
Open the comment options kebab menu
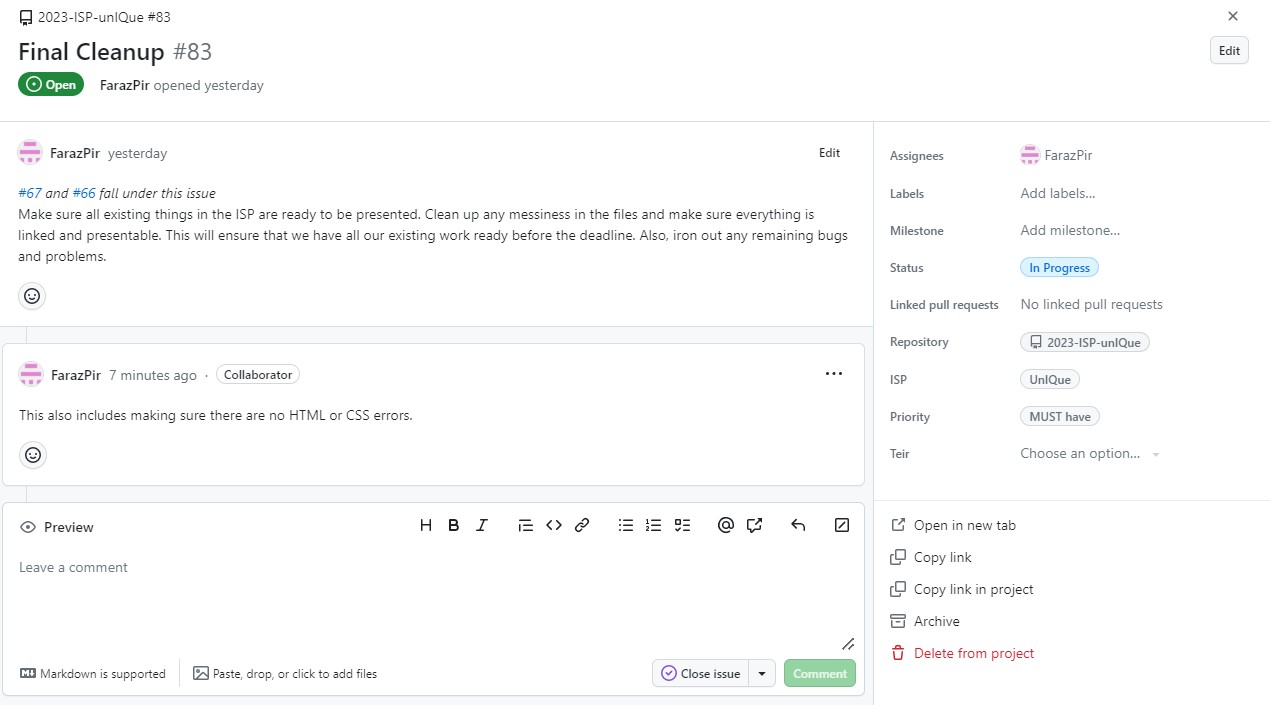[x=834, y=373]
